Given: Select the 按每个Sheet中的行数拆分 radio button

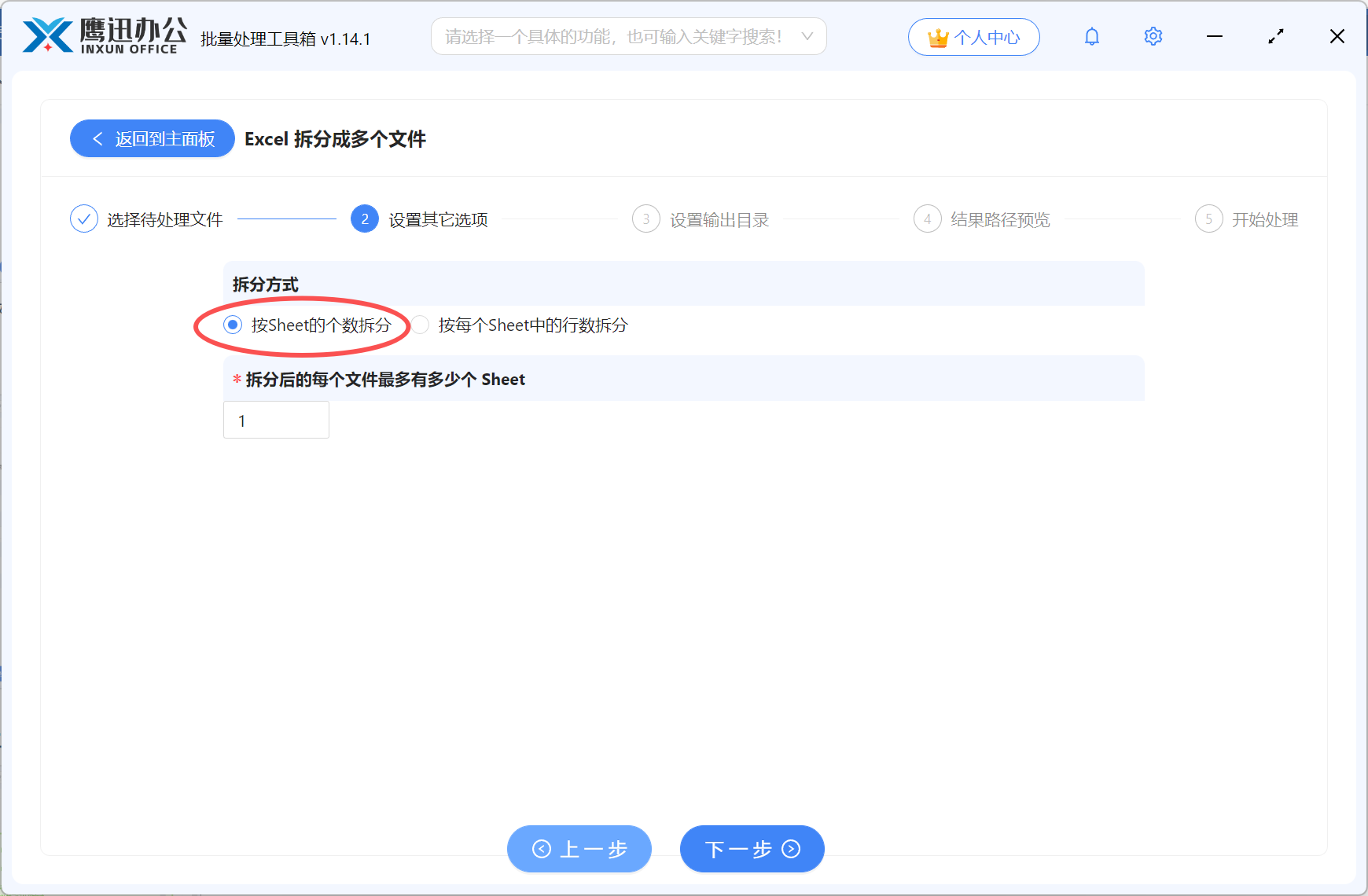Looking at the screenshot, I should [x=420, y=325].
